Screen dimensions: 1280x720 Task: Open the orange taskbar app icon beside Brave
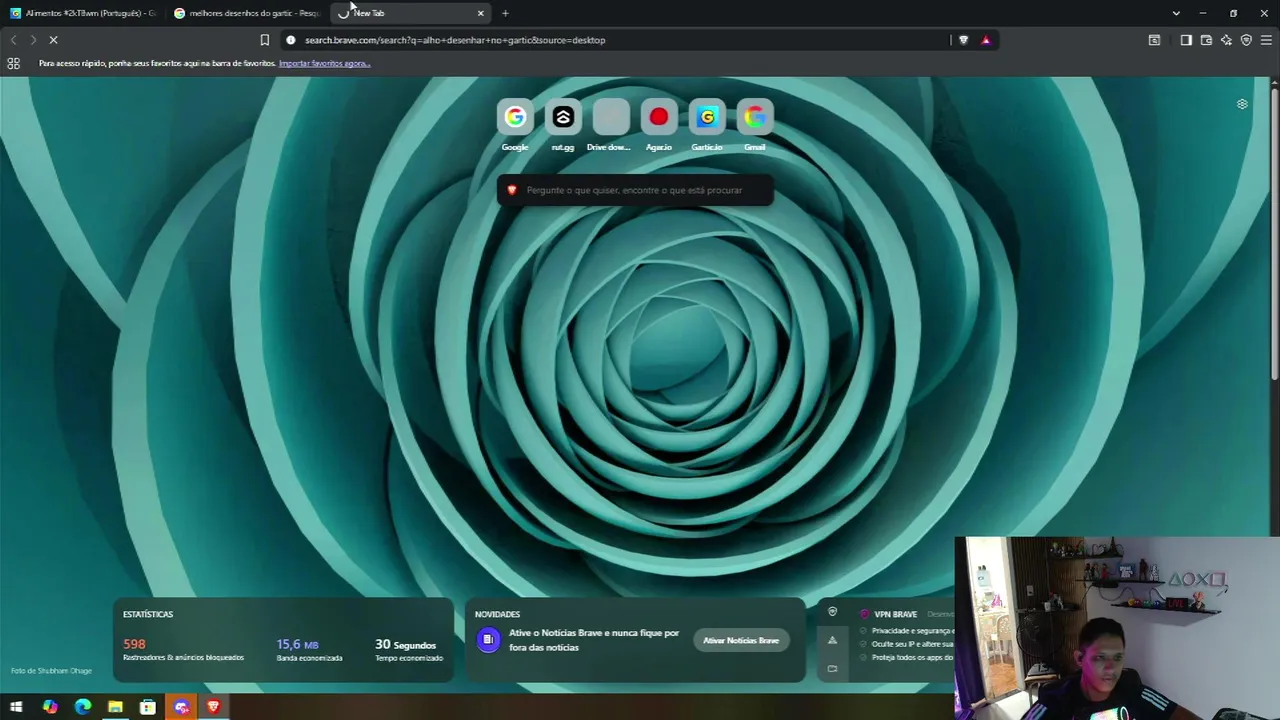click(181, 707)
